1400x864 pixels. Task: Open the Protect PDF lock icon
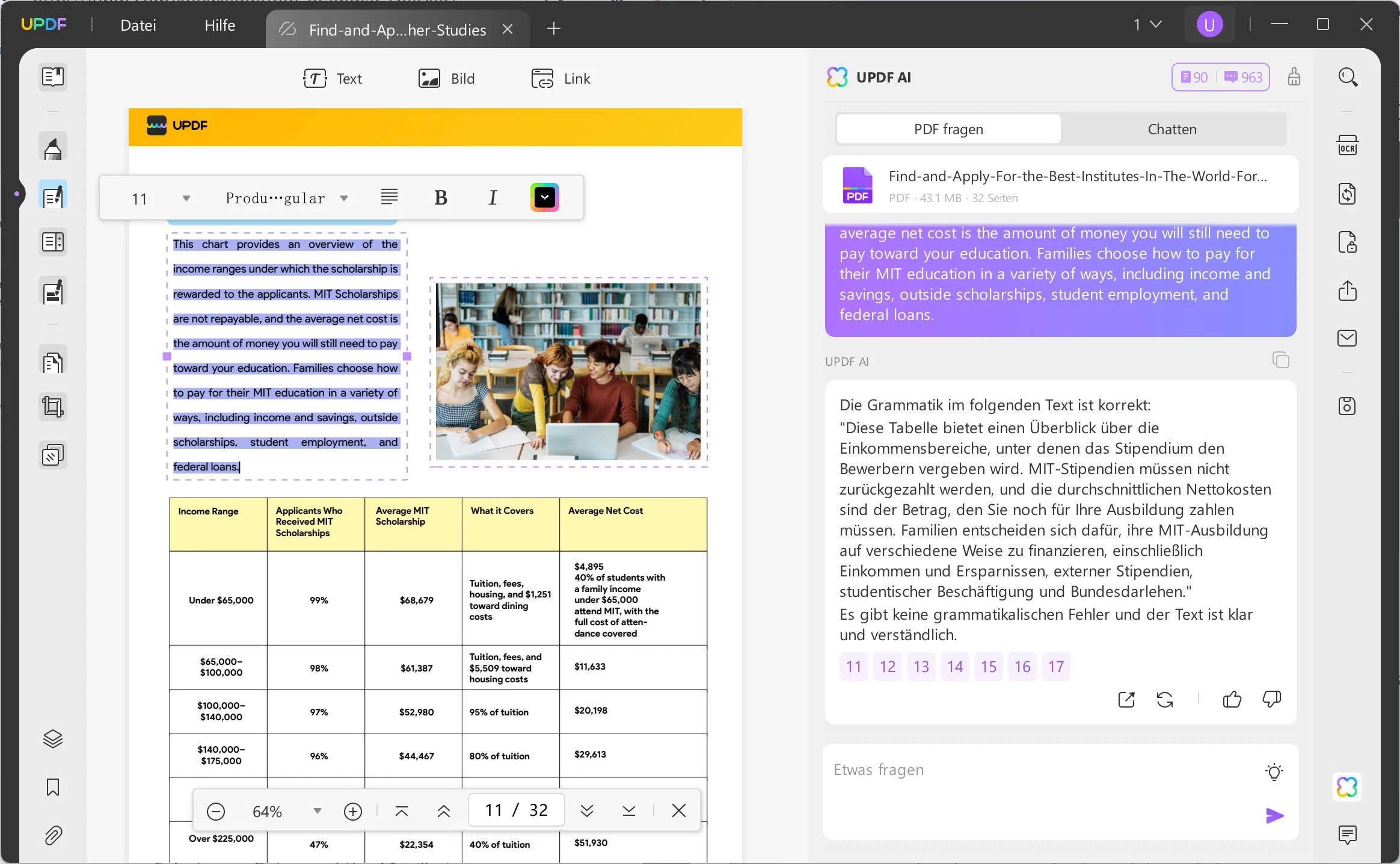pyautogui.click(x=1348, y=242)
